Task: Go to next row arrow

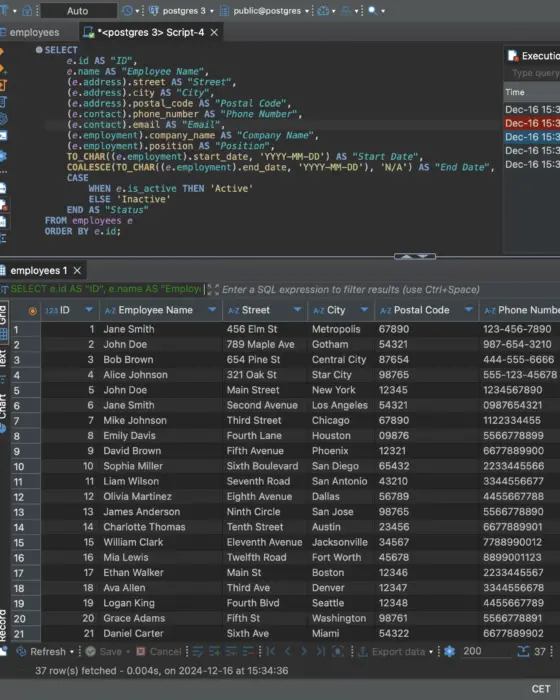Action: click(x=304, y=651)
